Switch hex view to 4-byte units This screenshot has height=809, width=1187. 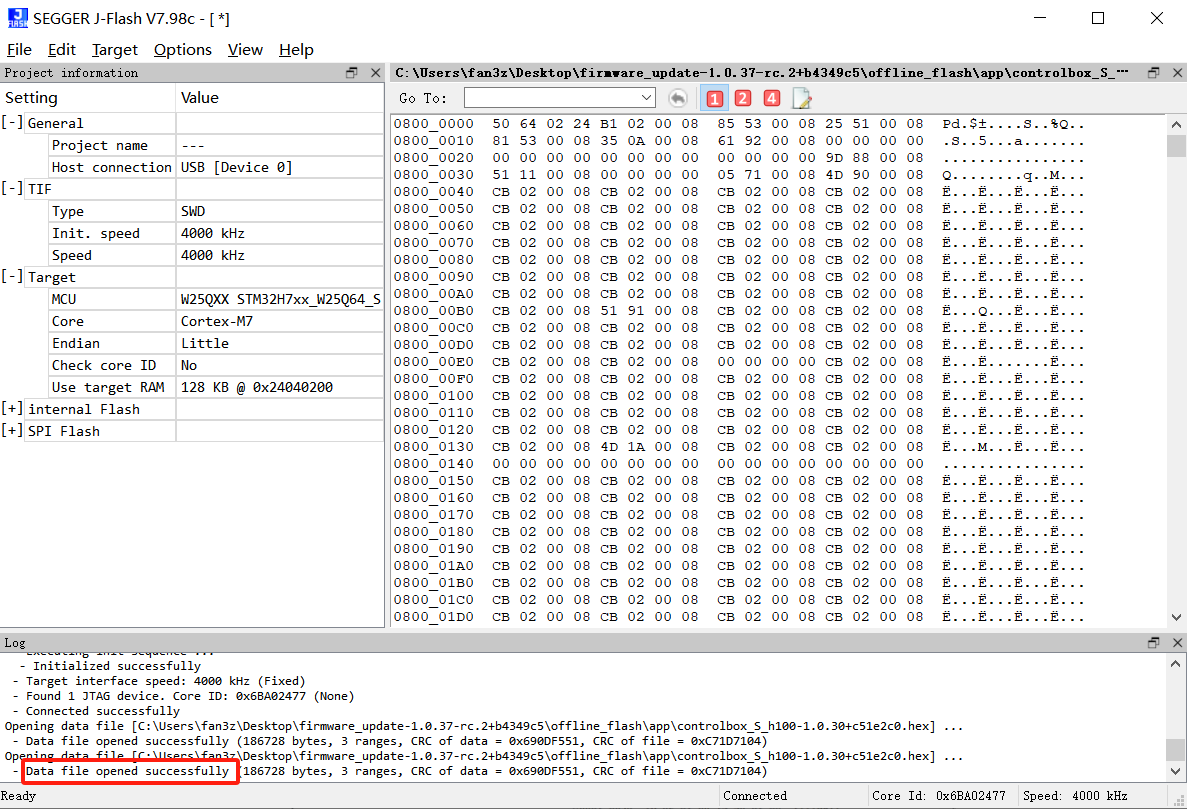[x=771, y=98]
